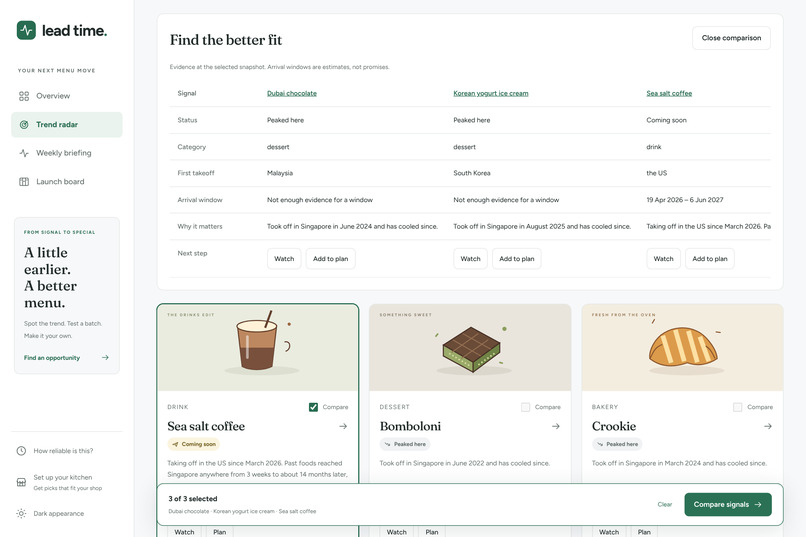The image size is (806, 537).
Task: Click Close comparison button
Action: pyautogui.click(x=731, y=38)
